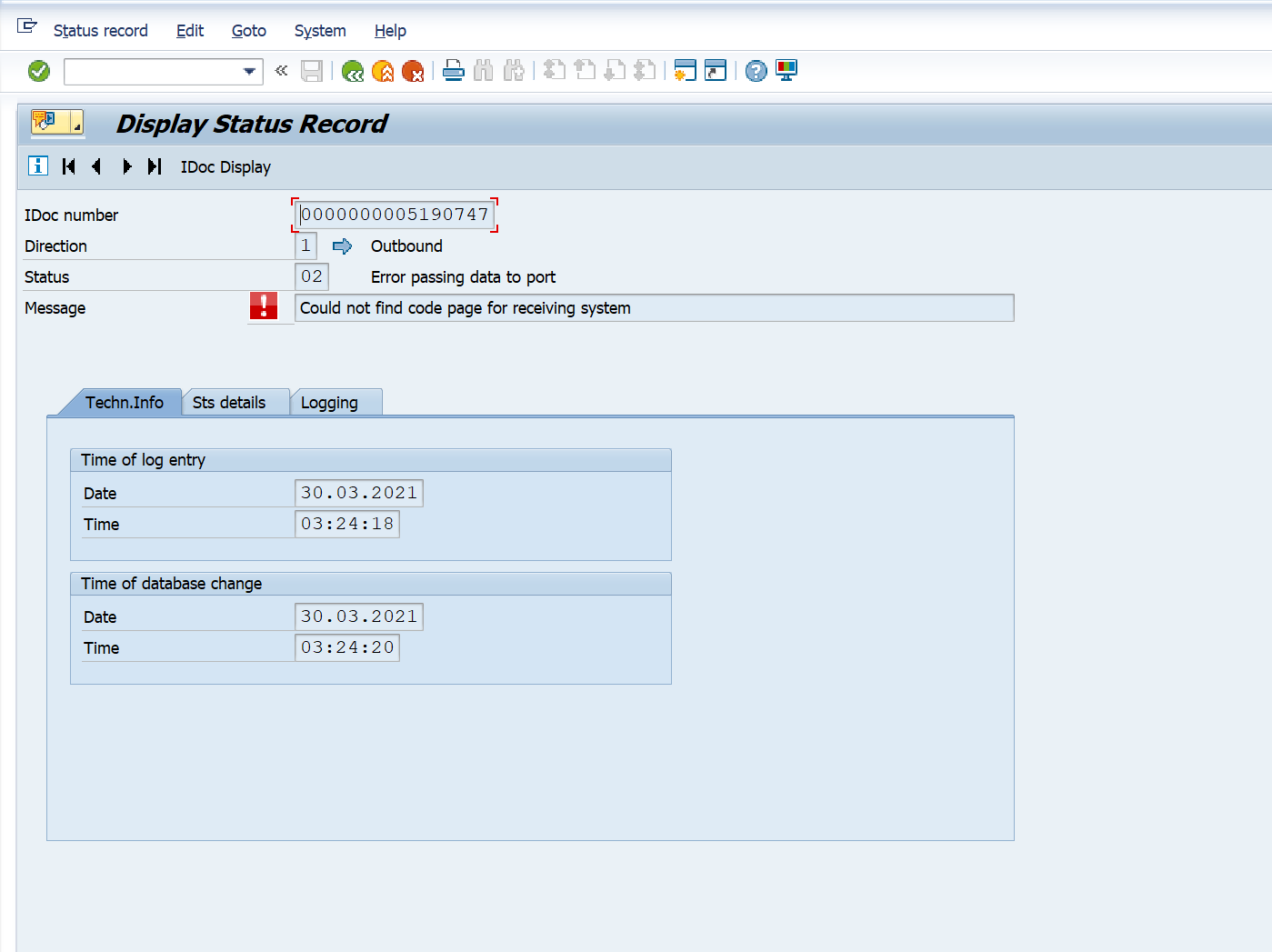Click the Print icon in toolbar
Image resolution: width=1272 pixels, height=952 pixels.
[454, 71]
